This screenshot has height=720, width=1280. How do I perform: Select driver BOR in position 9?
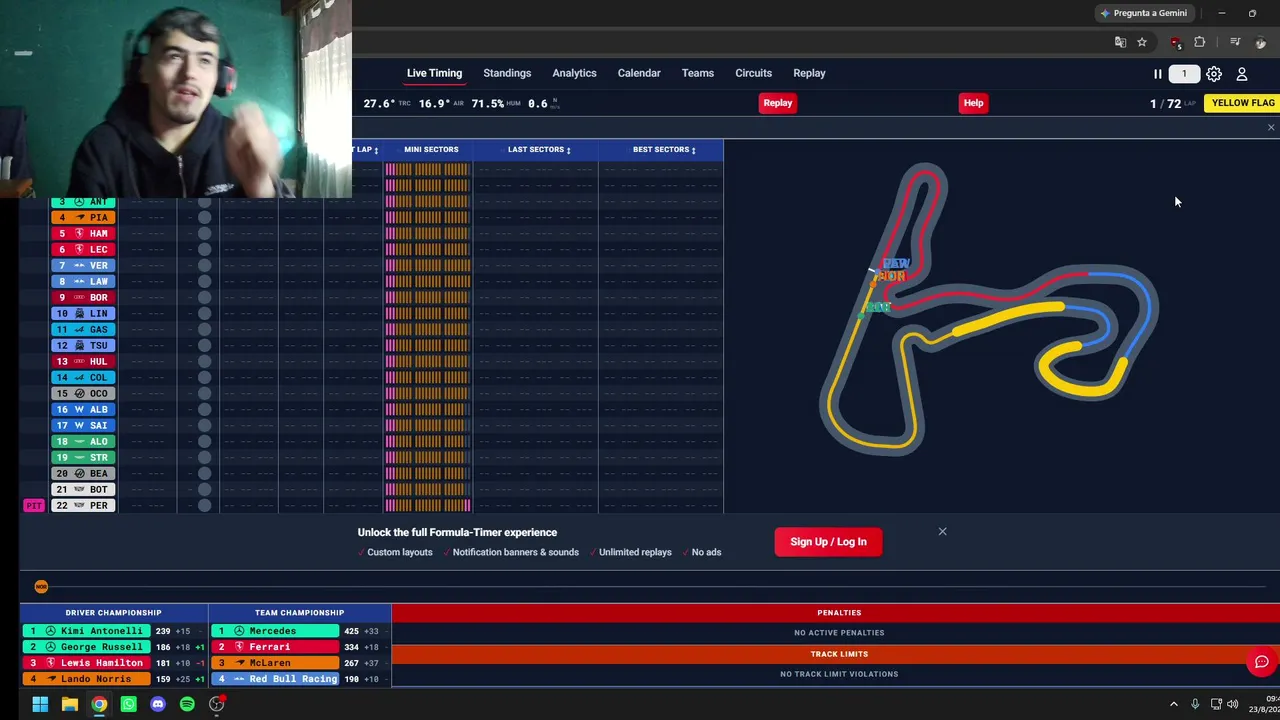point(82,298)
